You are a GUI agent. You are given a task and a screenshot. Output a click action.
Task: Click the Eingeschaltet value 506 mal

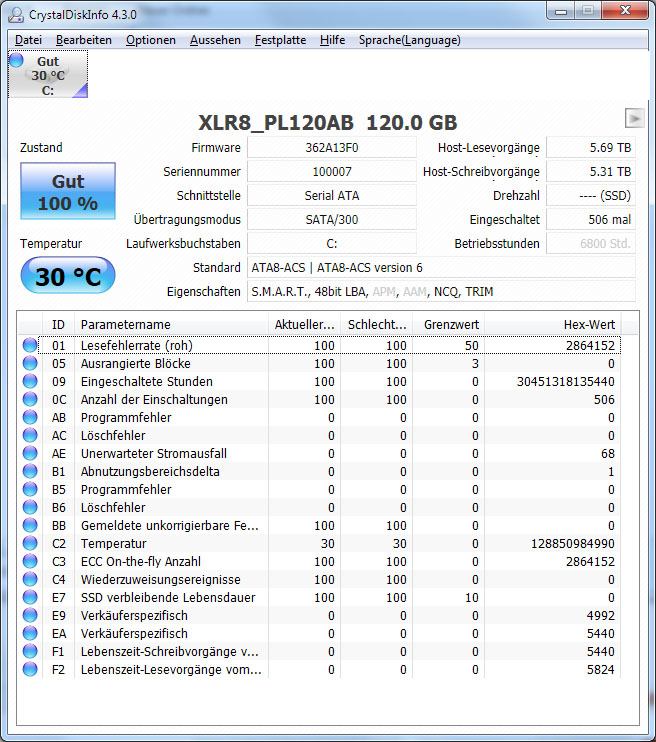click(x=591, y=220)
